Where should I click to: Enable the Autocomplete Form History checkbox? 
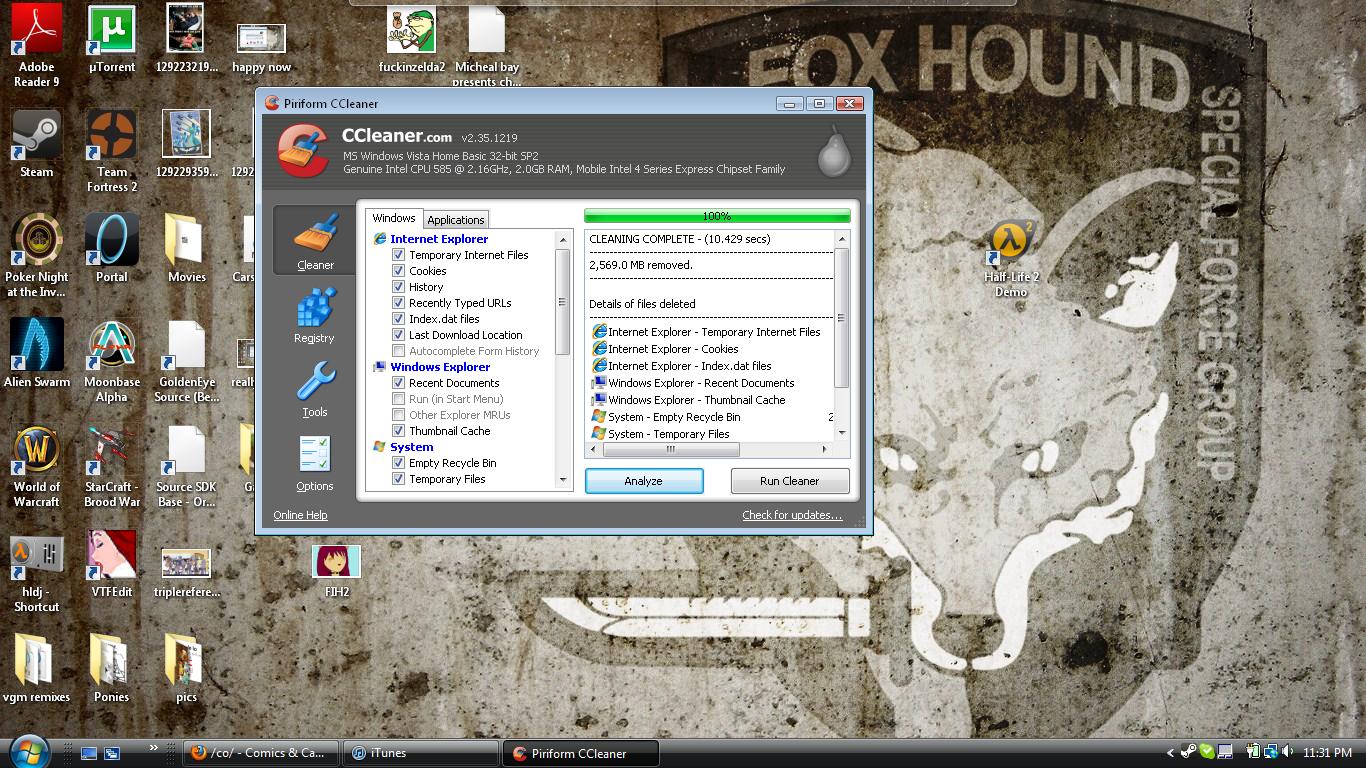[x=399, y=351]
